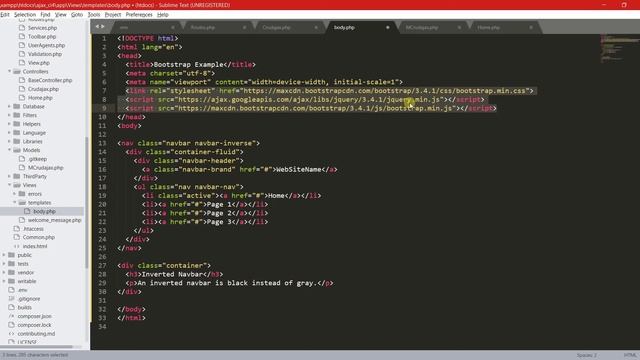Expand the Database folder
640x360 pixels.
coord(9,107)
